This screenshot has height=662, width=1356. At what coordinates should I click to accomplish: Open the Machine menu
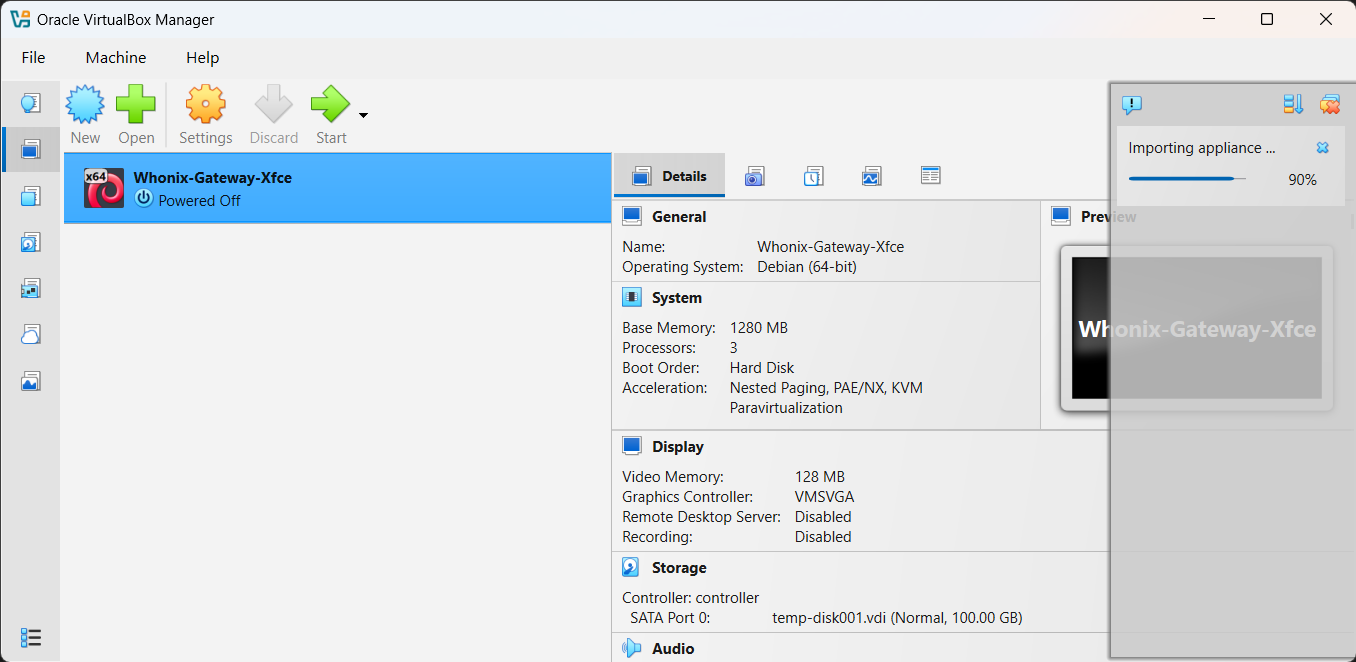115,57
